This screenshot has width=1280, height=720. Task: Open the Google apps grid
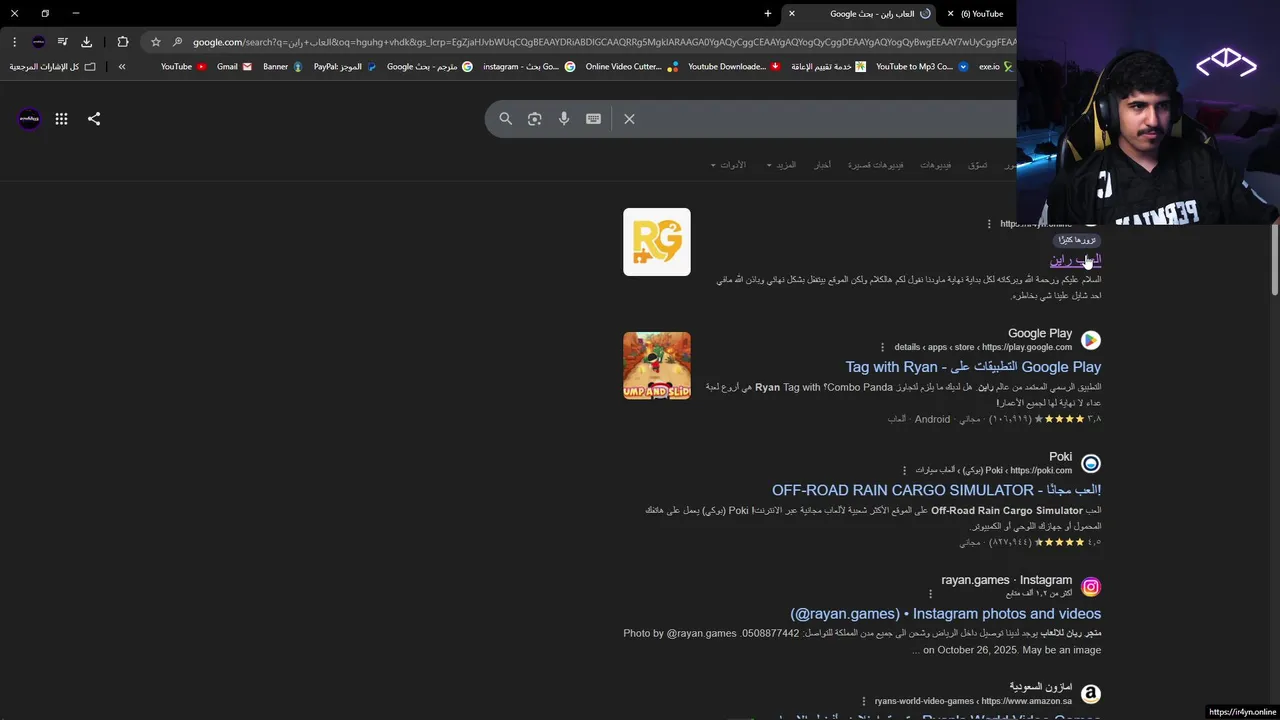click(61, 119)
